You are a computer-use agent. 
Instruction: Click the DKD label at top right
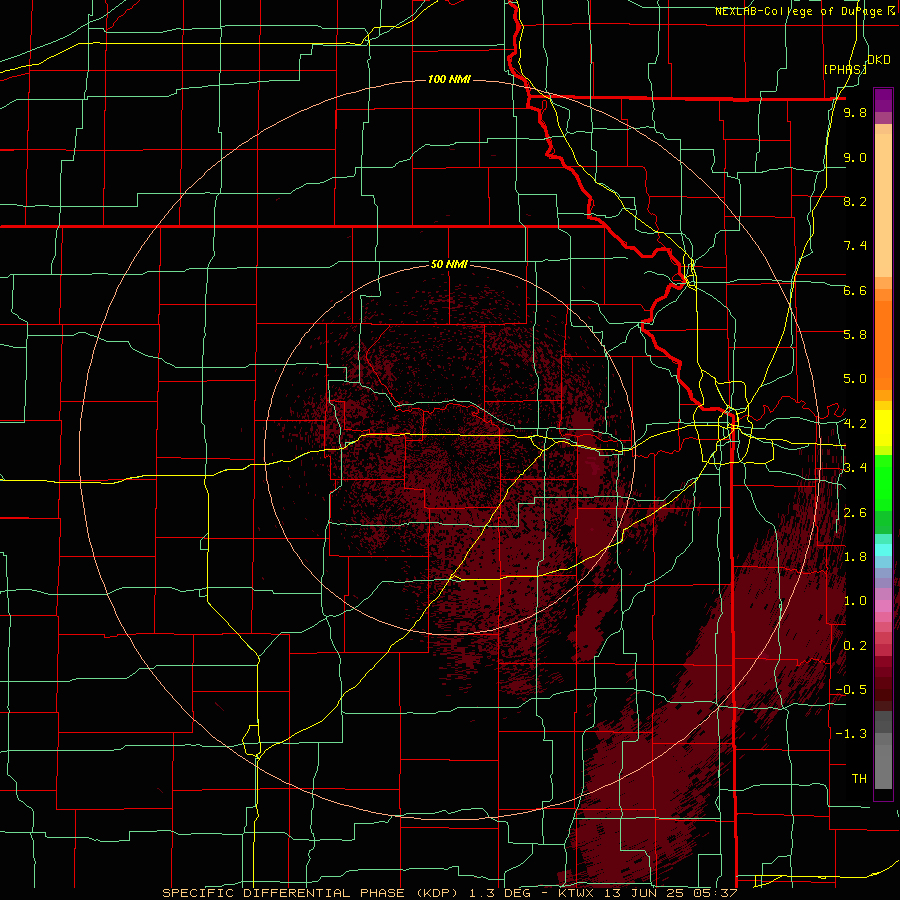(879, 60)
